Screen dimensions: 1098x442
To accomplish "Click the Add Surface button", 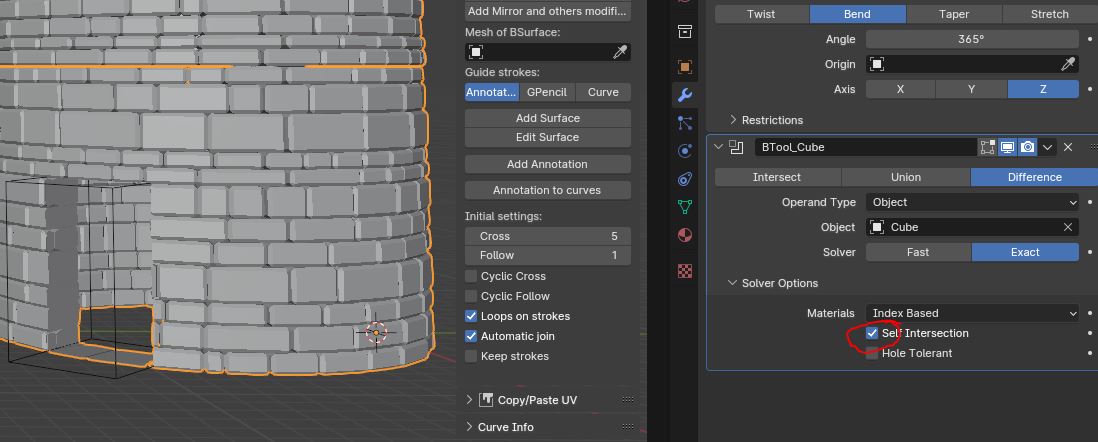I will click(547, 118).
